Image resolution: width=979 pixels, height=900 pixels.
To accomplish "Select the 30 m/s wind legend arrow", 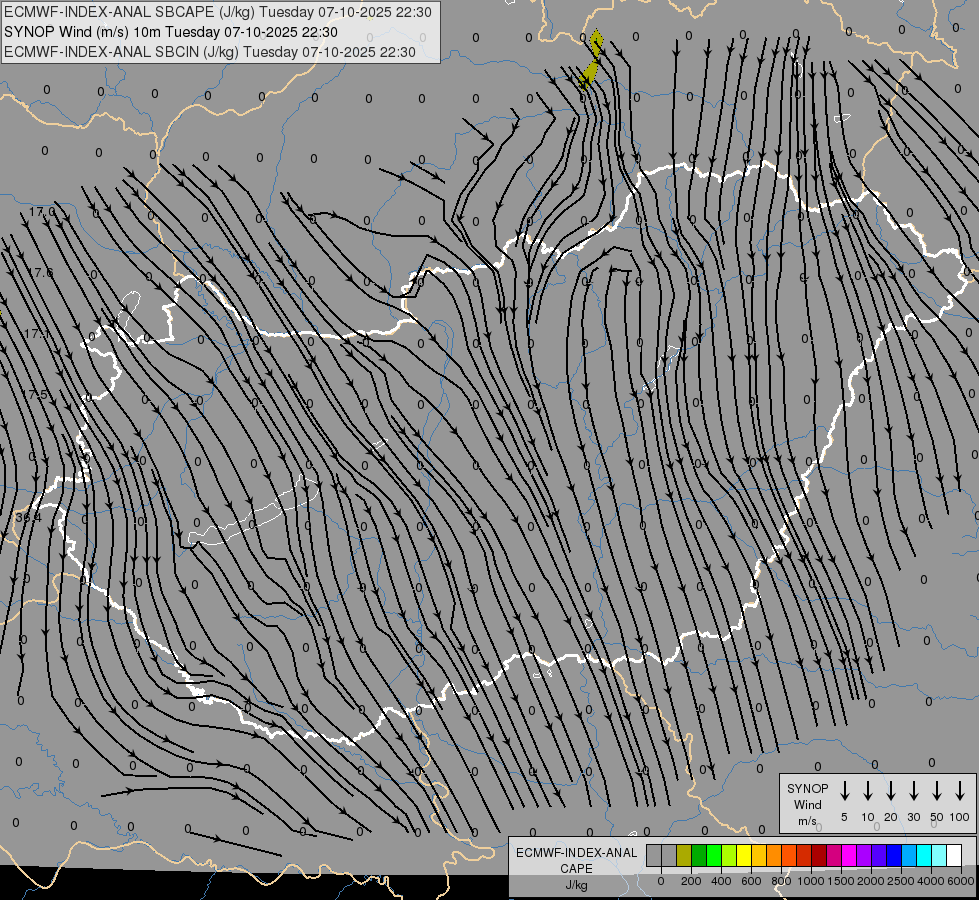I will click(x=914, y=791).
